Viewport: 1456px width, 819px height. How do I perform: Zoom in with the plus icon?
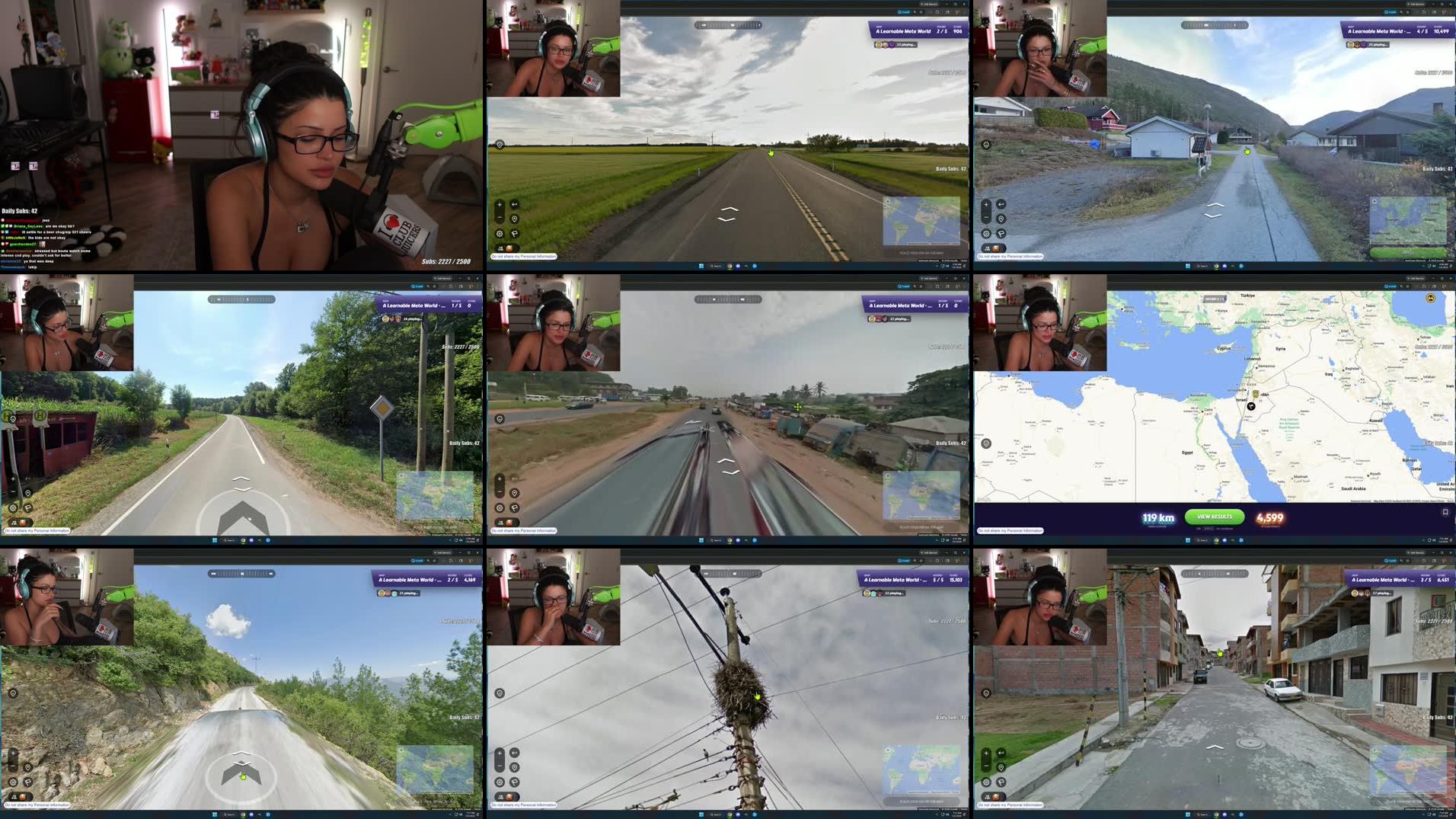[500, 205]
